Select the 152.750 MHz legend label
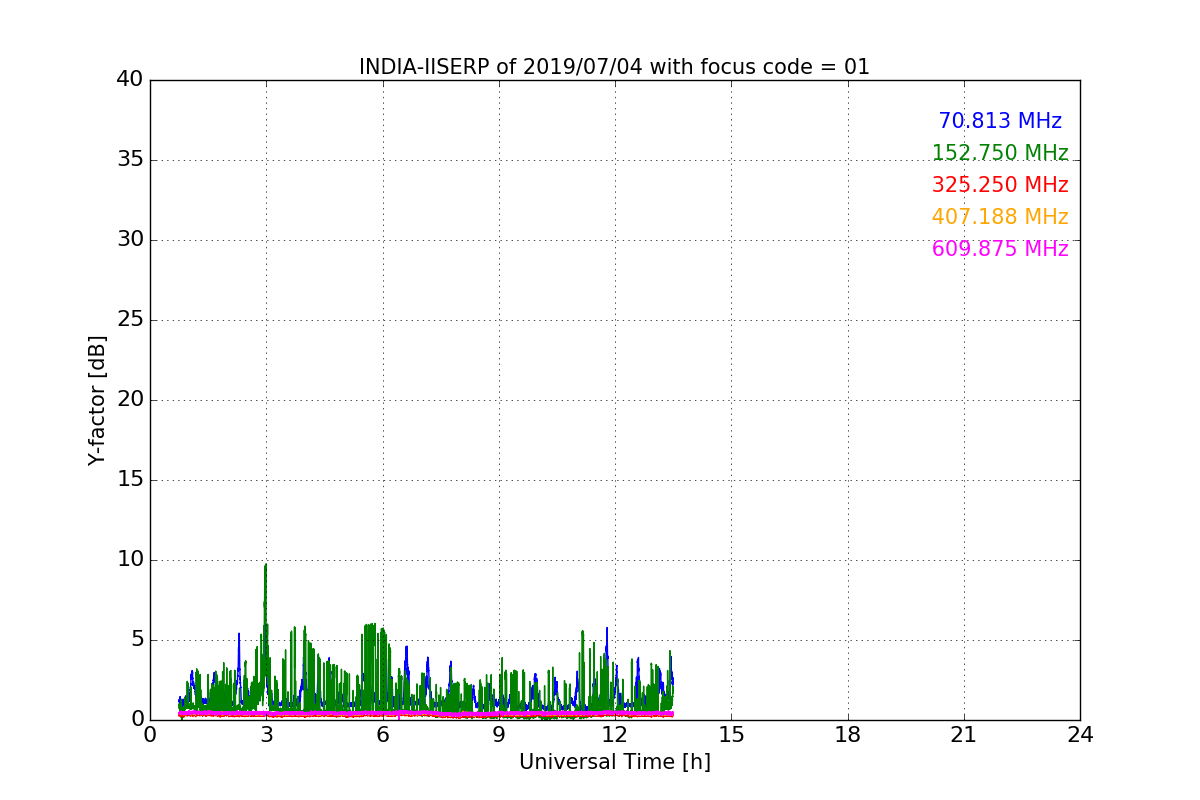 [1000, 153]
